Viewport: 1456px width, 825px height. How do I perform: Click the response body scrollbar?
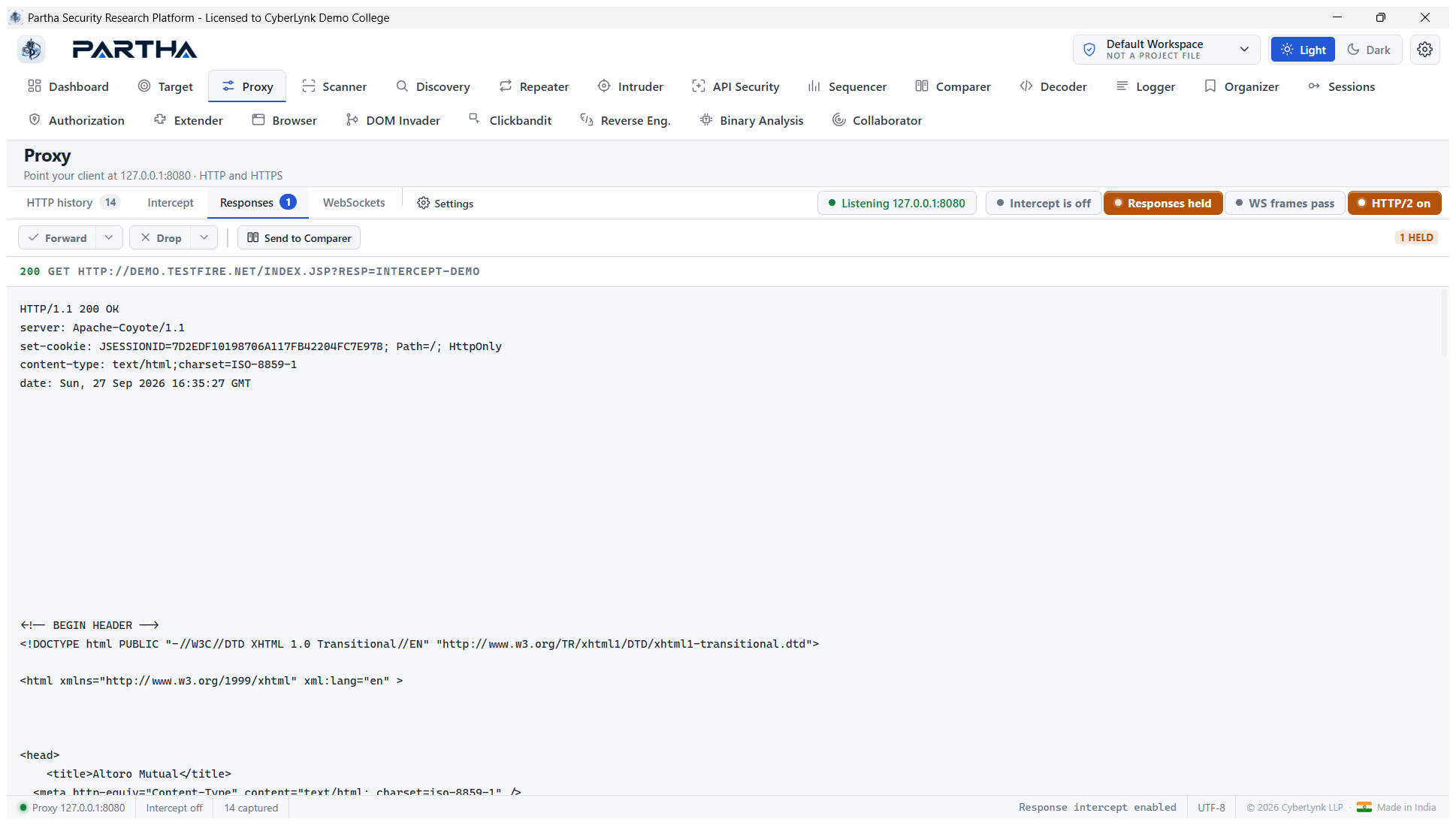[1443, 323]
